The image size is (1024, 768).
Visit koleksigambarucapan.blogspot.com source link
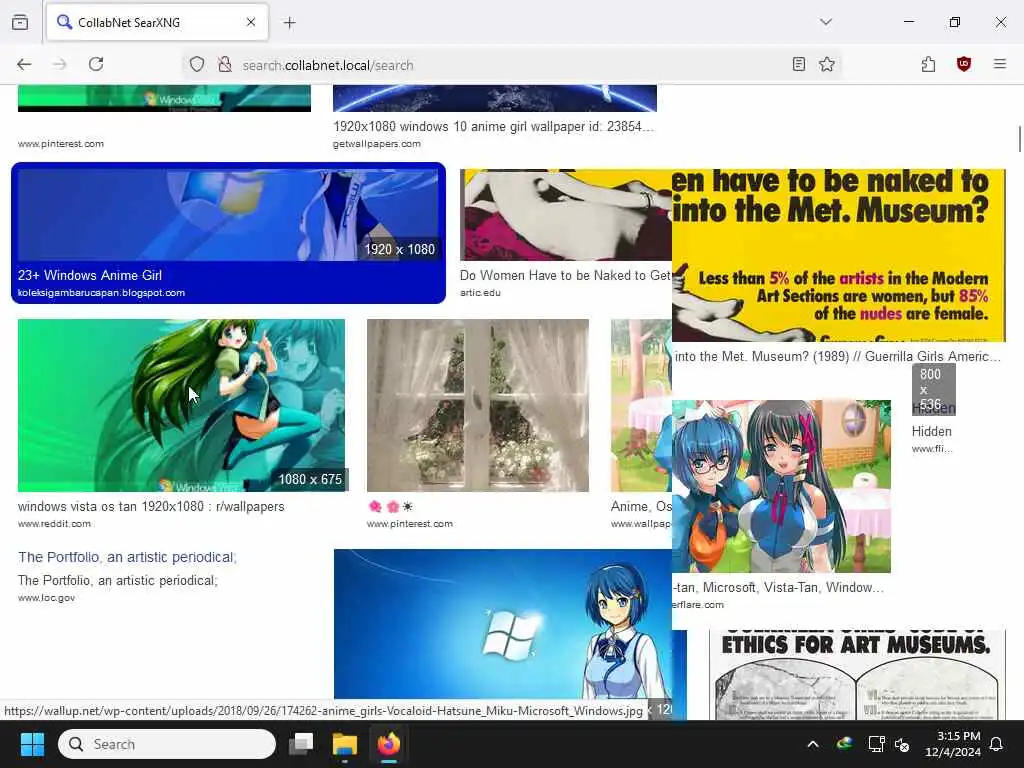101,293
